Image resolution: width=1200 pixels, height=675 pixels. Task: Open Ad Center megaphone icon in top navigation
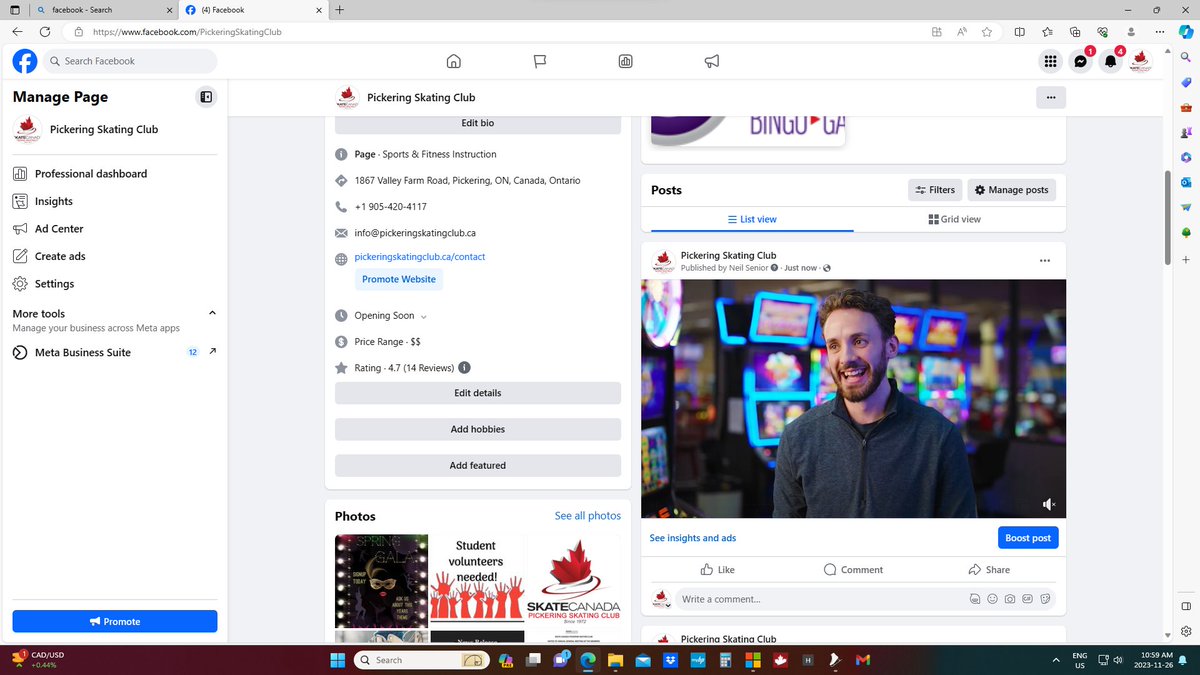711,61
